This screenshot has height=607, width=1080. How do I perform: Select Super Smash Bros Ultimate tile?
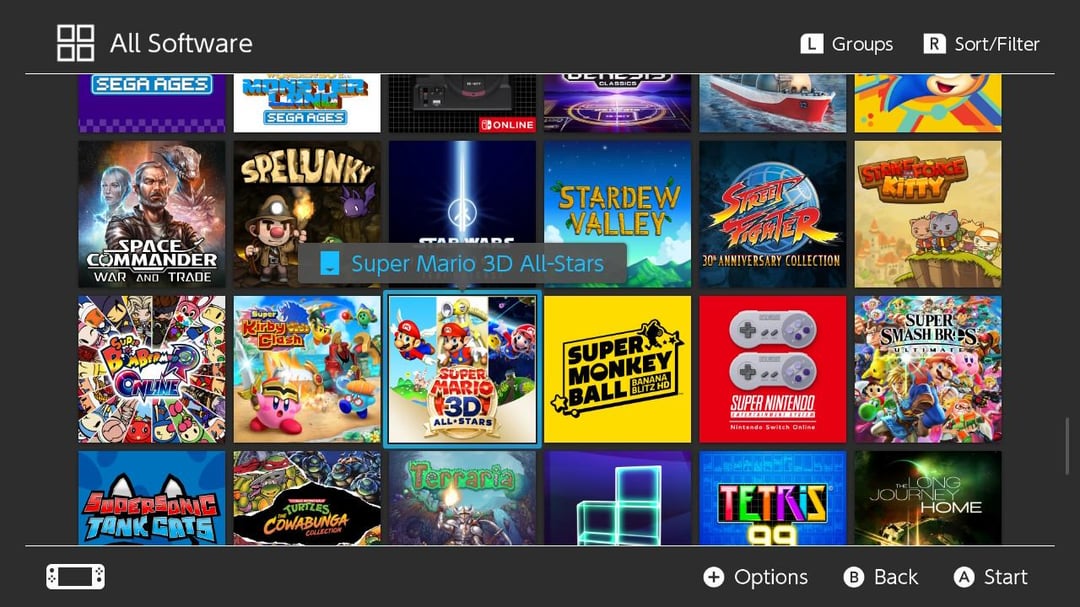pyautogui.click(x=928, y=369)
